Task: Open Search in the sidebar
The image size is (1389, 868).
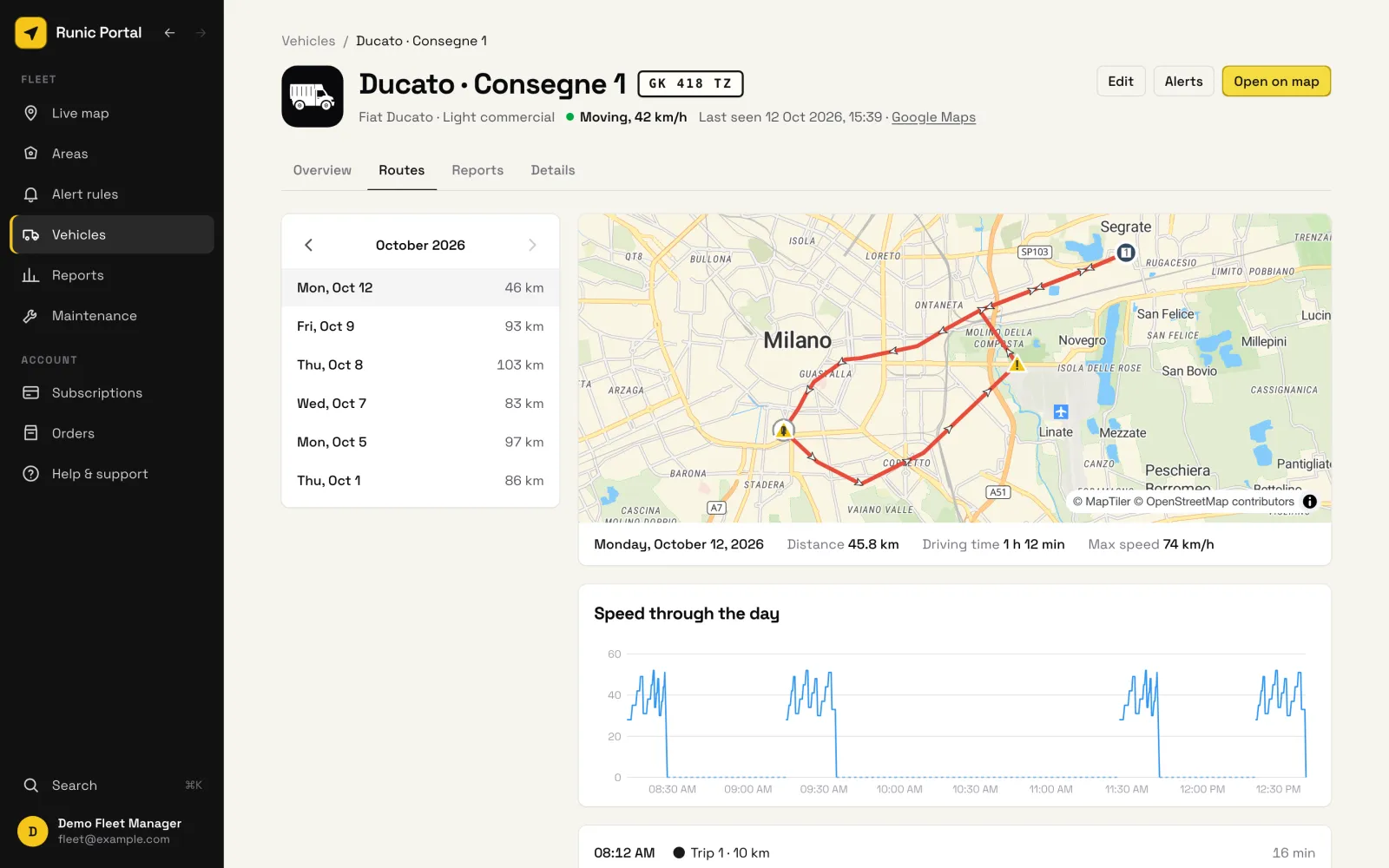Action: click(112, 786)
